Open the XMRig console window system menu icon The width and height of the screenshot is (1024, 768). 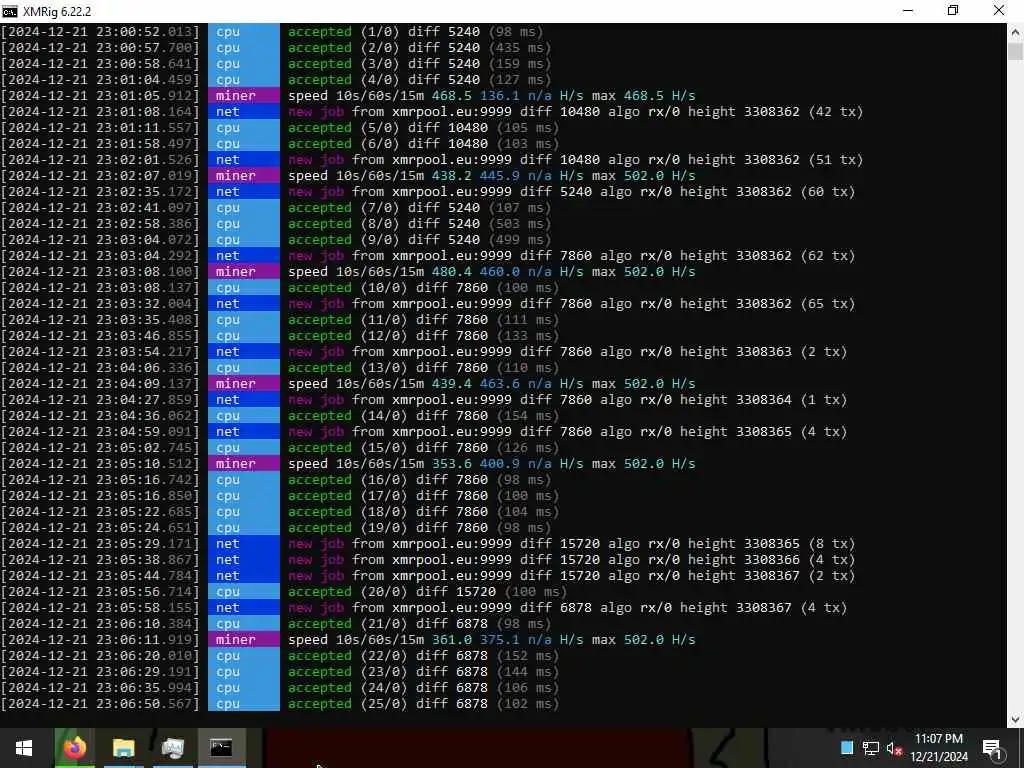10,11
